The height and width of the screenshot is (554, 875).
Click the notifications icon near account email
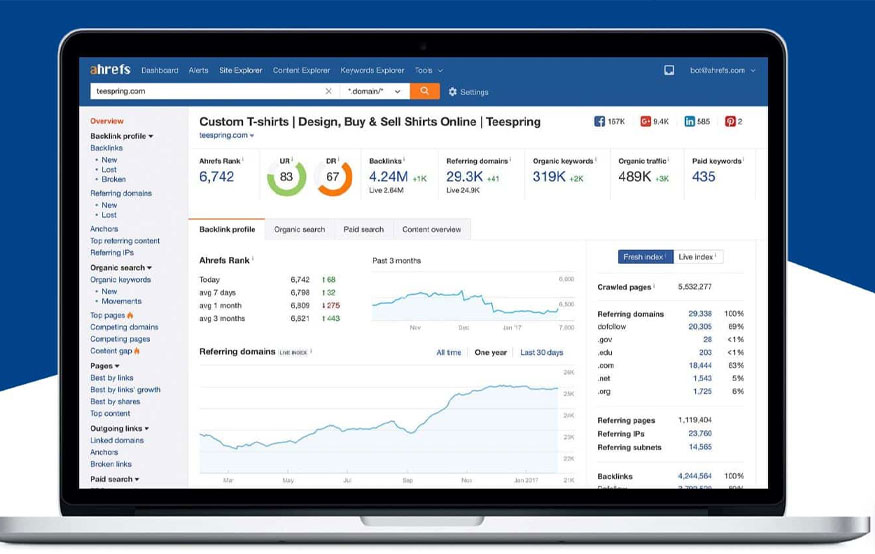(x=669, y=70)
